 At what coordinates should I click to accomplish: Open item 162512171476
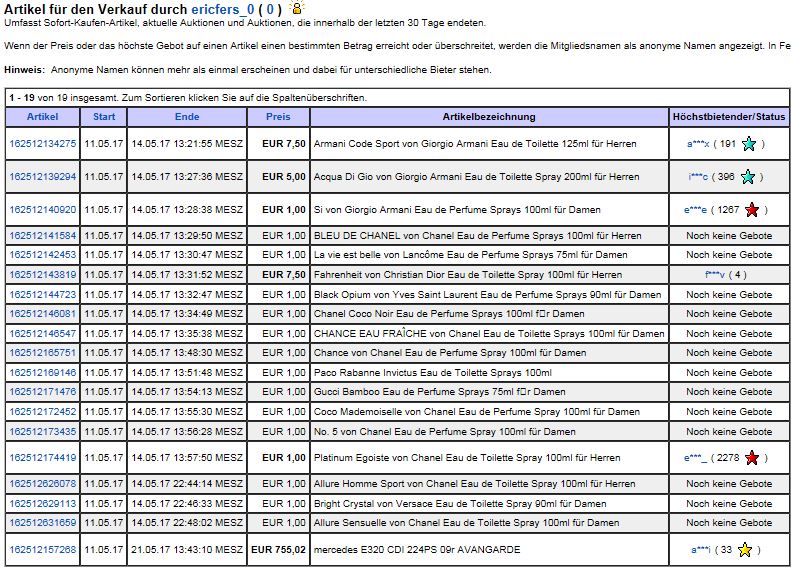pyautogui.click(x=43, y=391)
